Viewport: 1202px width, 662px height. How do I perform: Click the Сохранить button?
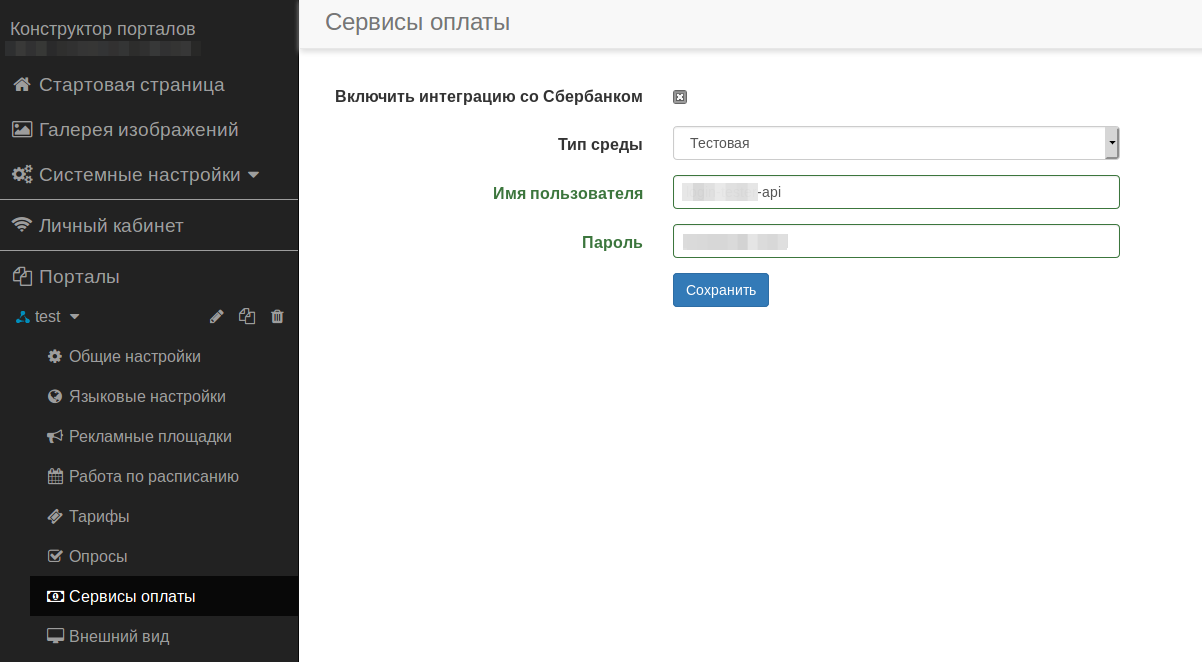click(x=720, y=290)
